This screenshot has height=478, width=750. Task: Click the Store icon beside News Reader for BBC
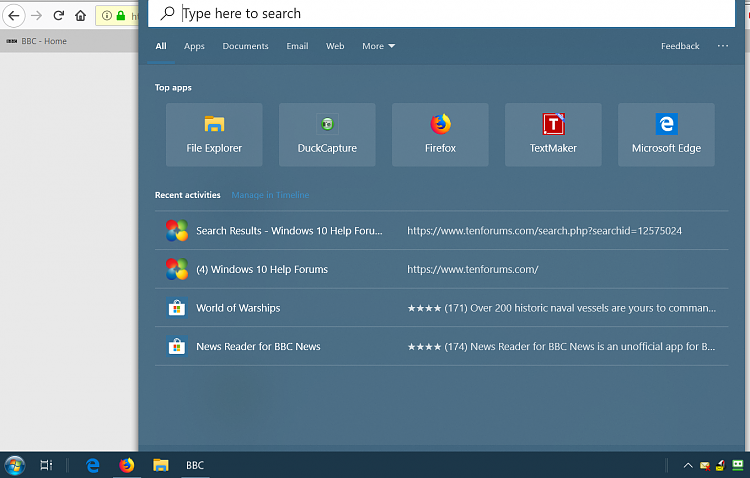(176, 346)
